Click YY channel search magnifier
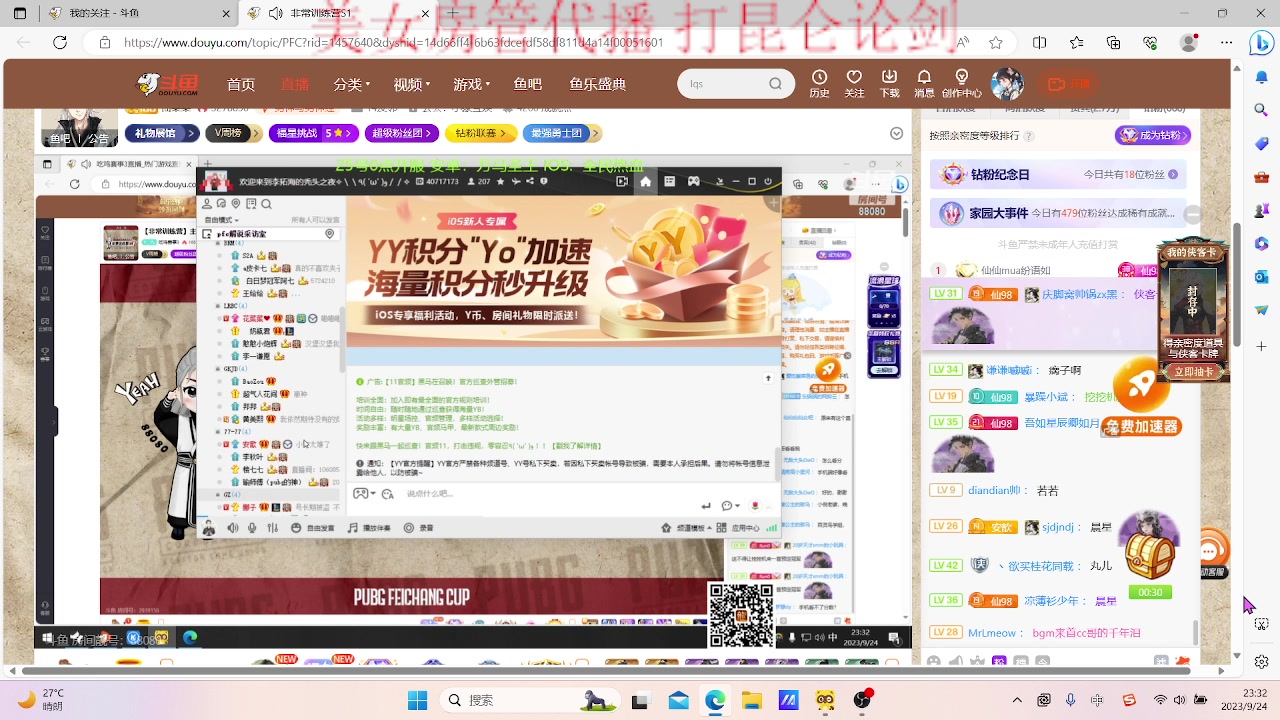Viewport: 1280px width, 720px height. (266, 204)
